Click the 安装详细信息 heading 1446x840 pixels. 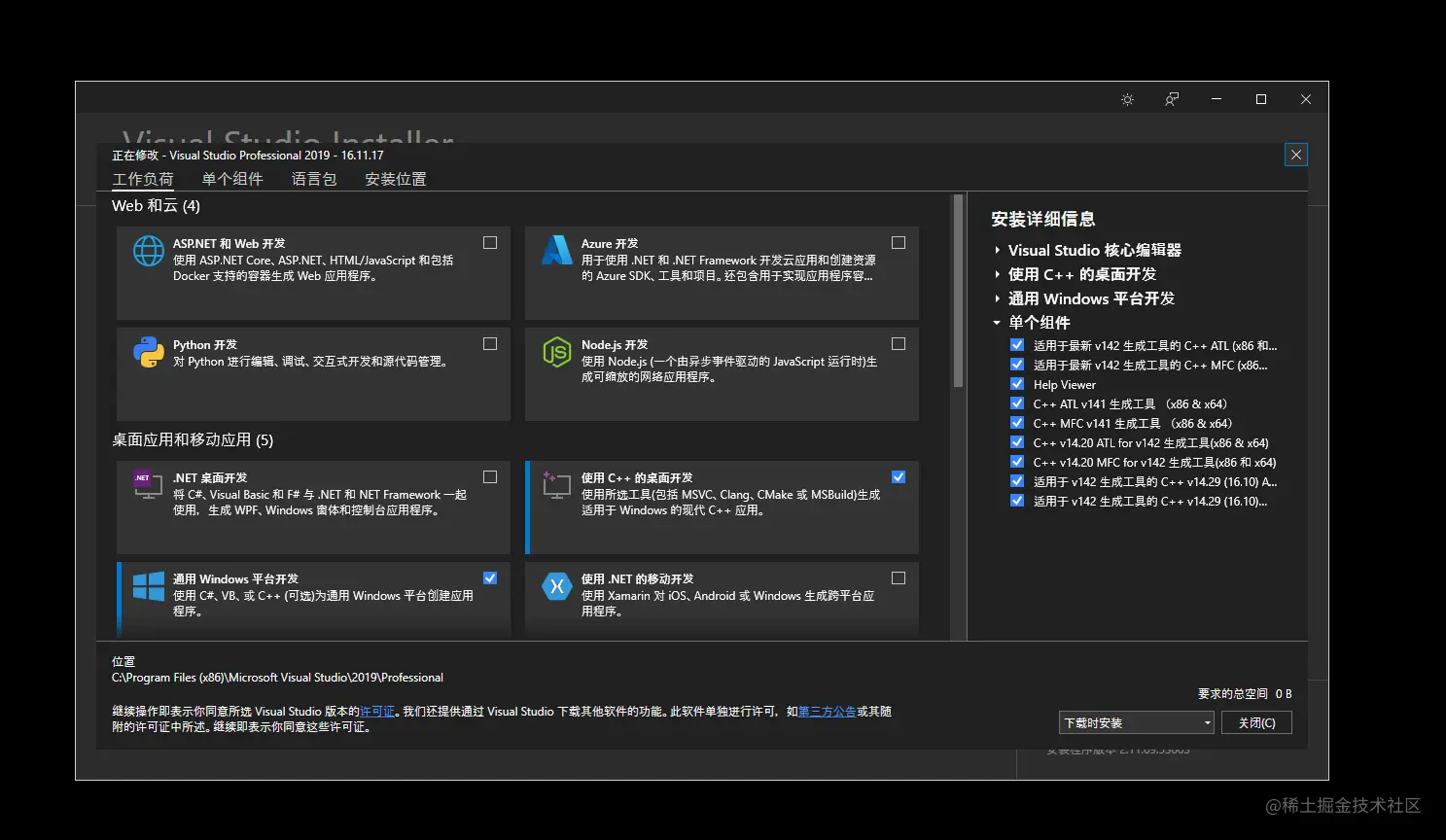pos(1043,219)
